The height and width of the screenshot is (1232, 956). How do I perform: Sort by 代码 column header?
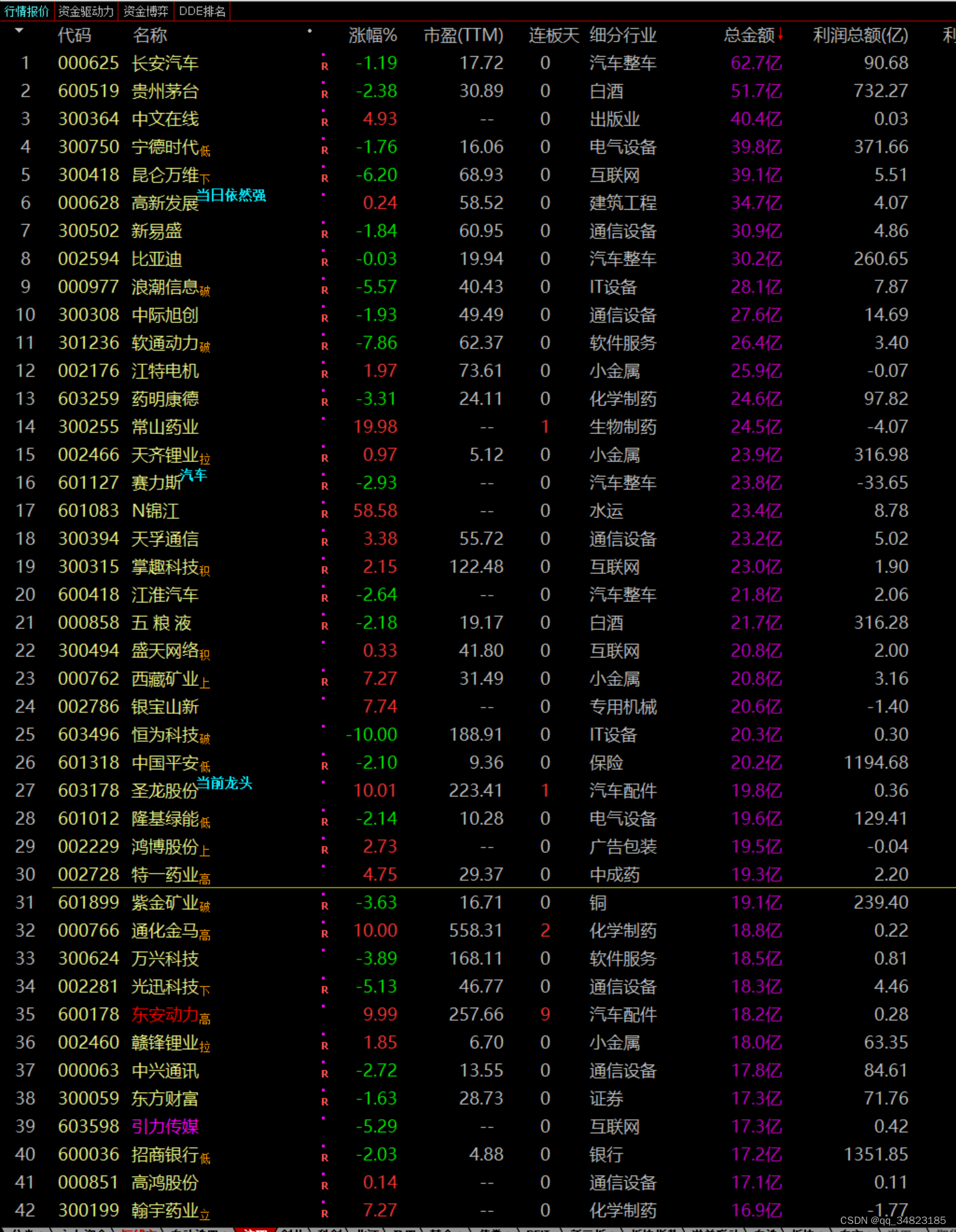pos(75,35)
